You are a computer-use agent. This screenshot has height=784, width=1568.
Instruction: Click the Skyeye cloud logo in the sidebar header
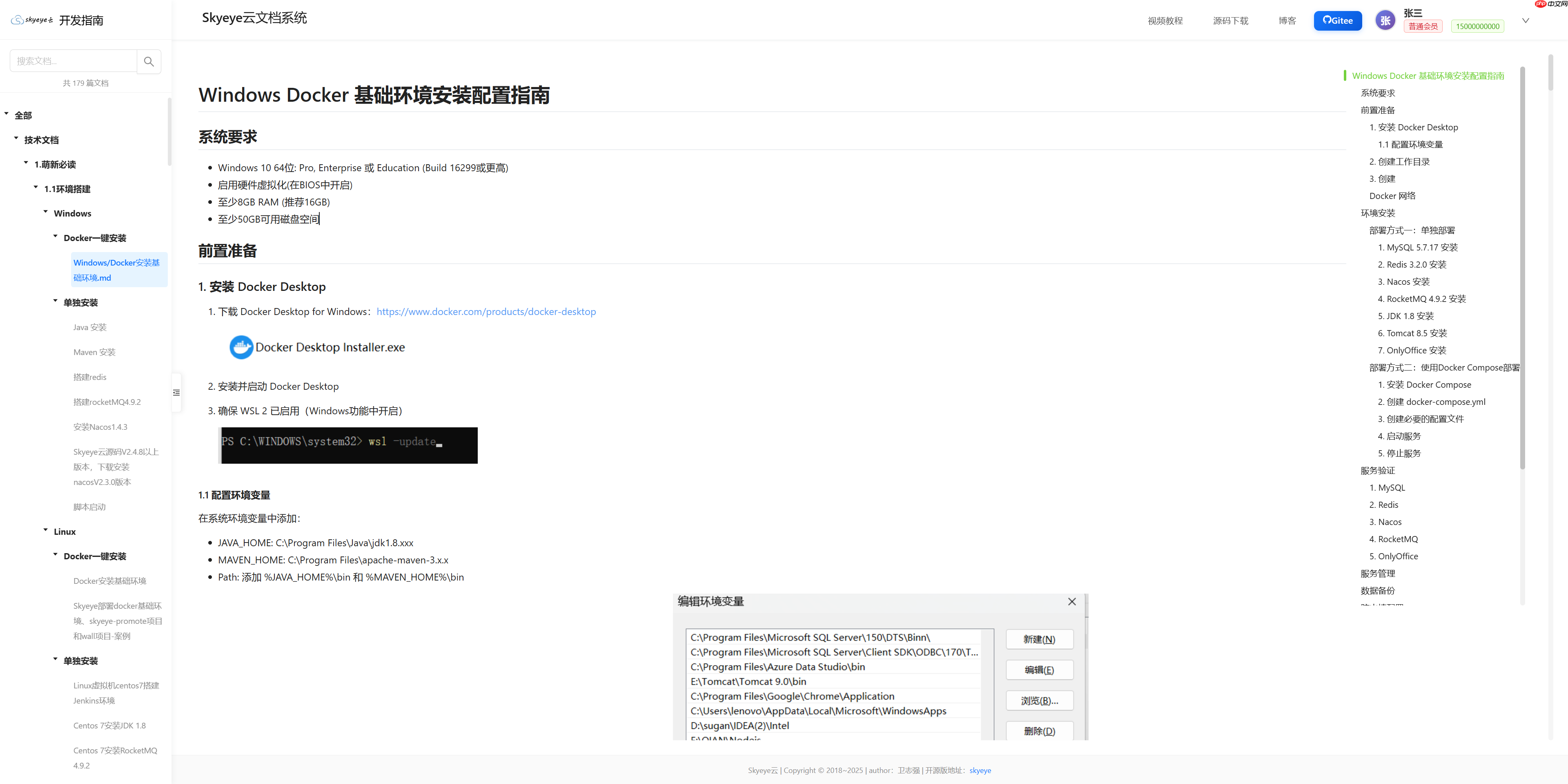(x=31, y=20)
